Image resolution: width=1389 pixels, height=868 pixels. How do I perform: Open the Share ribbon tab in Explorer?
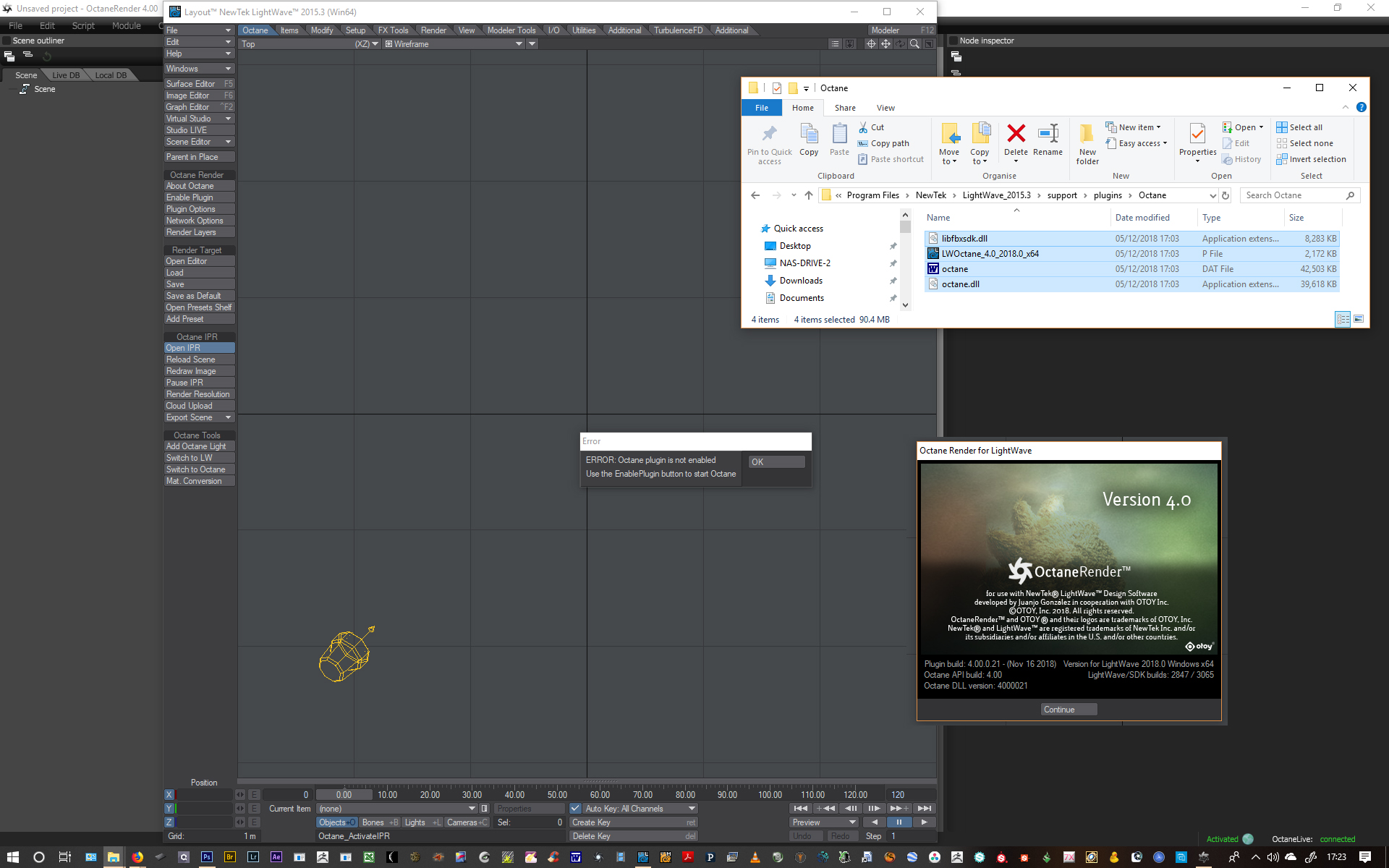tap(844, 108)
